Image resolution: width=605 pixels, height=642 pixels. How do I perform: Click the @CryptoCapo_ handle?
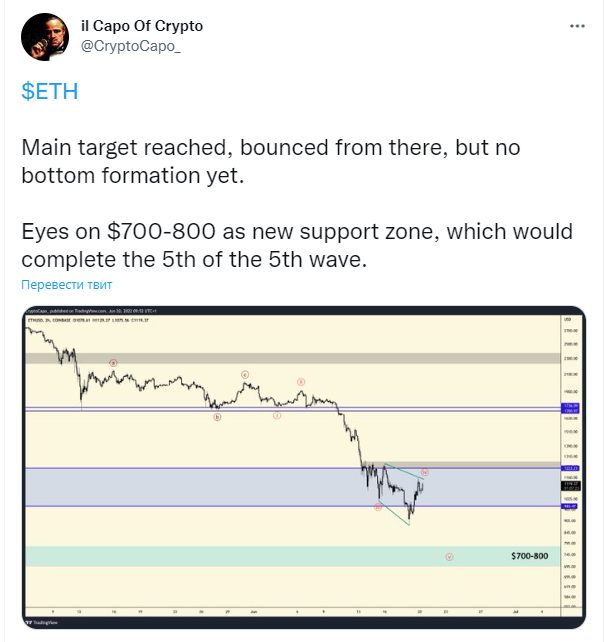pos(131,46)
